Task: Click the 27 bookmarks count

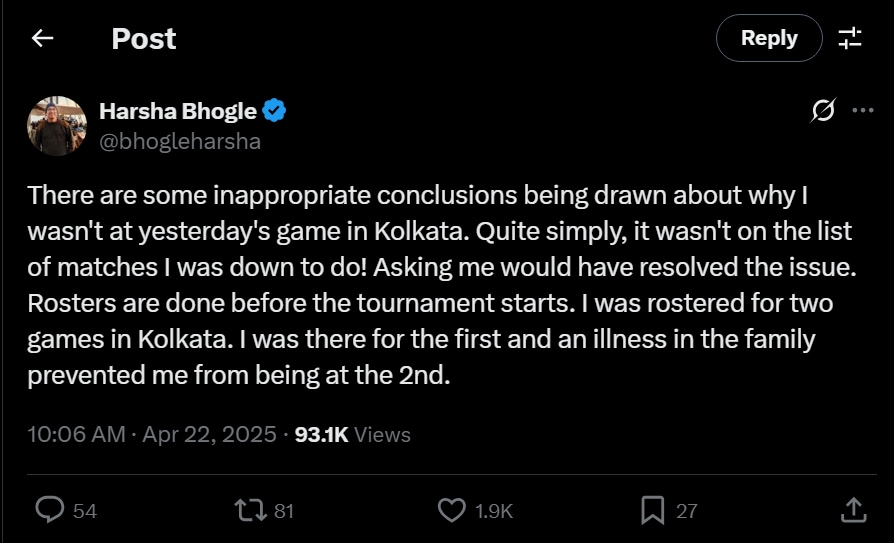Action: (686, 511)
